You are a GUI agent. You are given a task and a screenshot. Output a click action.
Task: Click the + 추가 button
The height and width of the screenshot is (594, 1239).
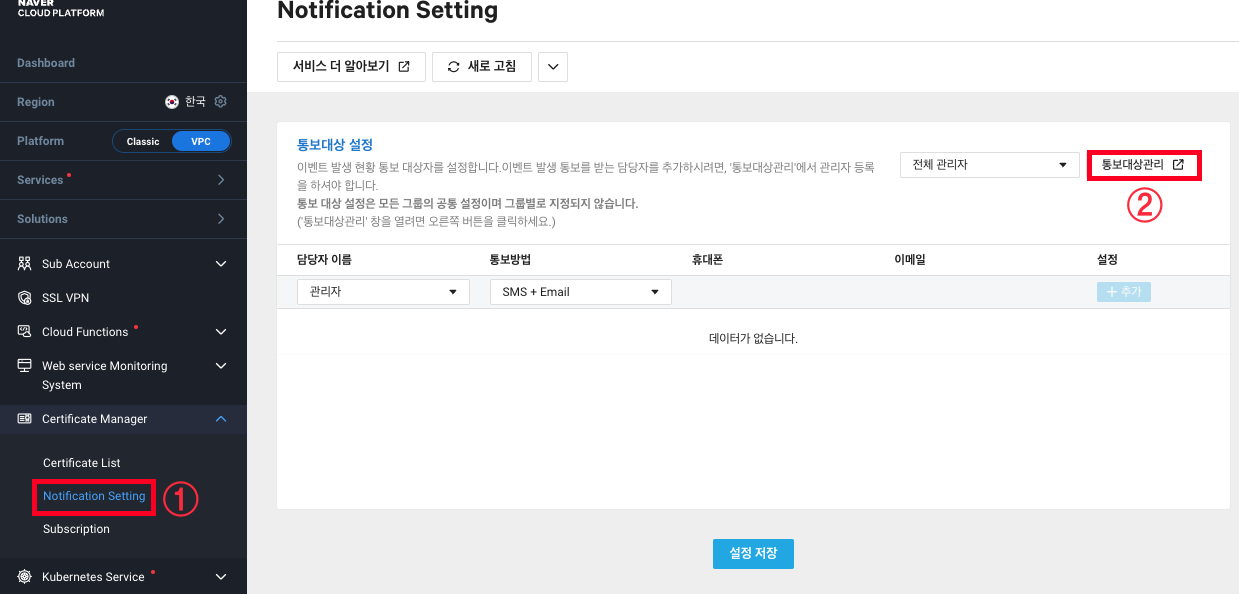pos(1124,292)
